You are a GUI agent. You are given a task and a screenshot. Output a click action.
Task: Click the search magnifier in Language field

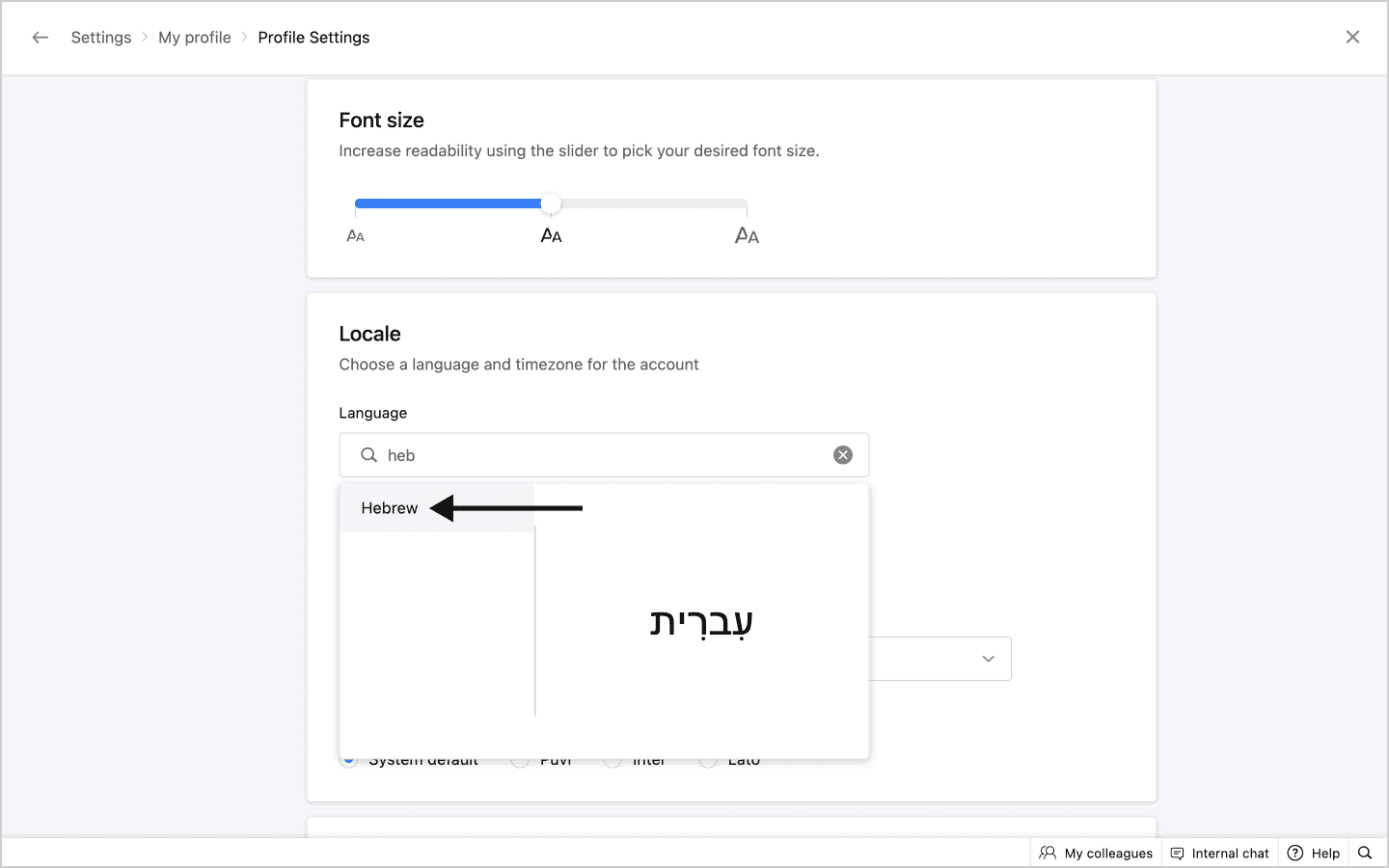click(368, 455)
